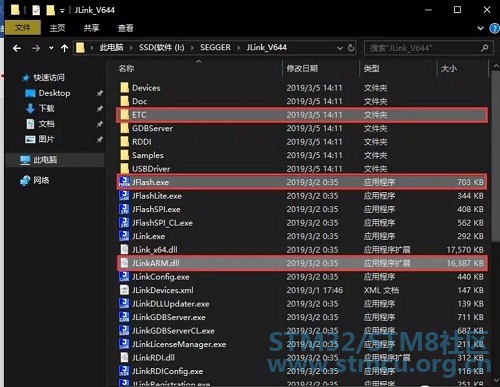500x387 pixels.
Task: Click the Doc folder icon
Action: click(124, 101)
